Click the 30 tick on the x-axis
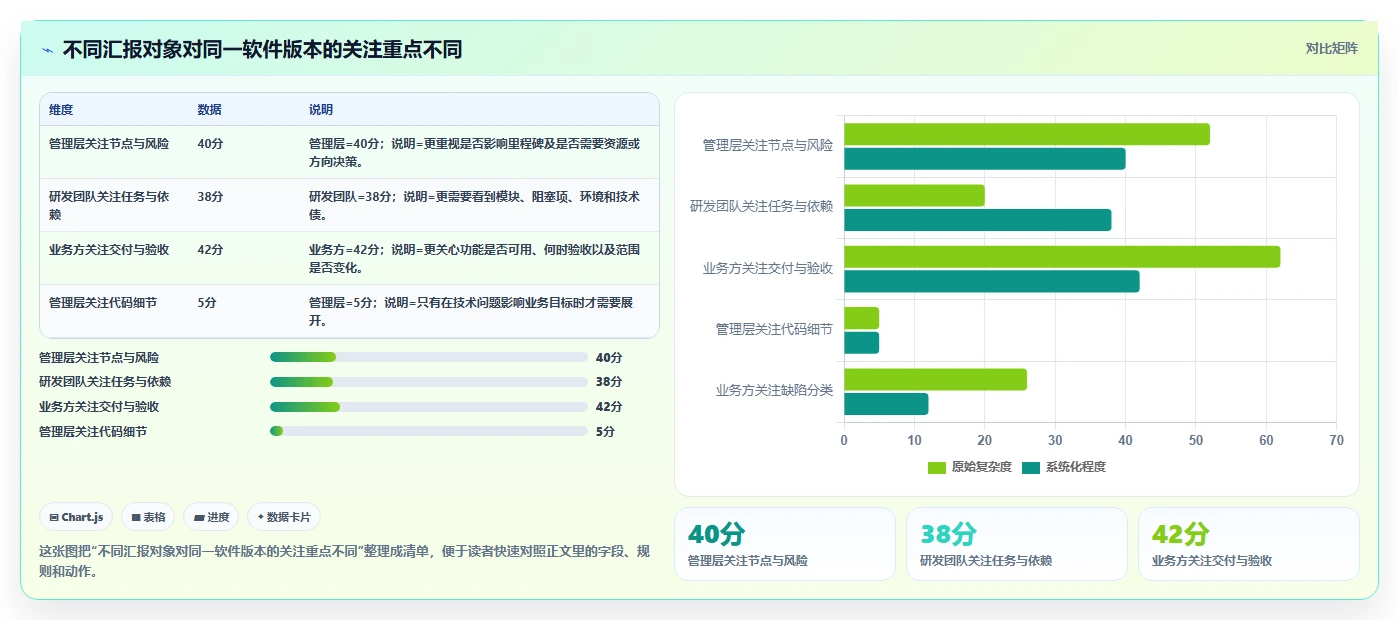 pos(1055,440)
